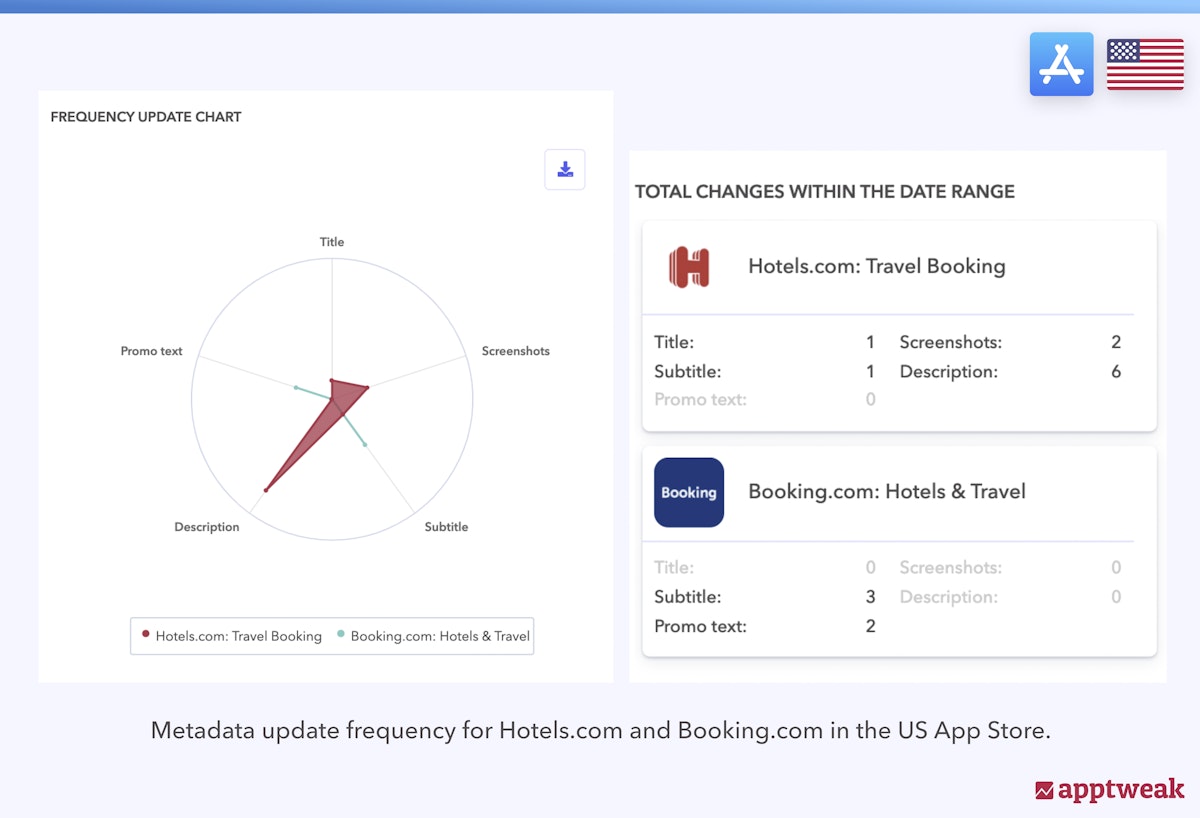Click the Hotels.com Description data point
This screenshot has width=1200, height=818.
coord(266,490)
